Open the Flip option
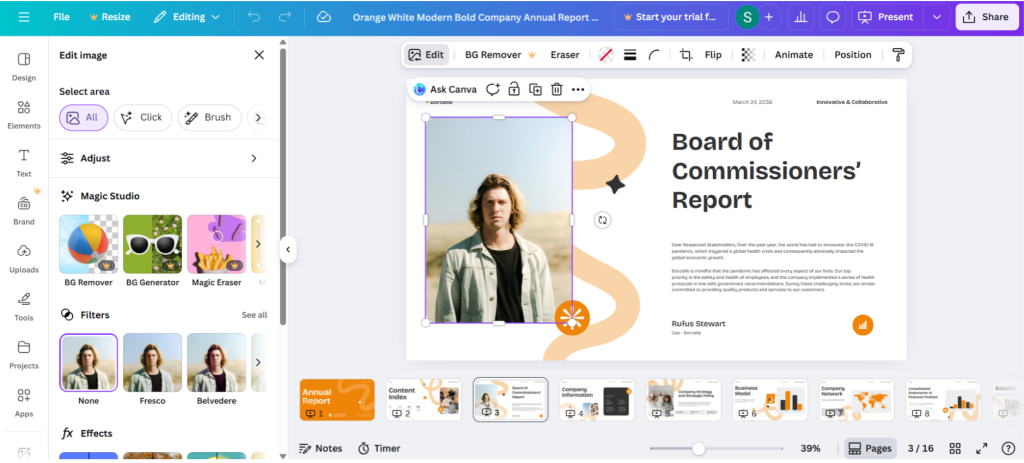Viewport: 1024px width, 463px height. click(713, 55)
